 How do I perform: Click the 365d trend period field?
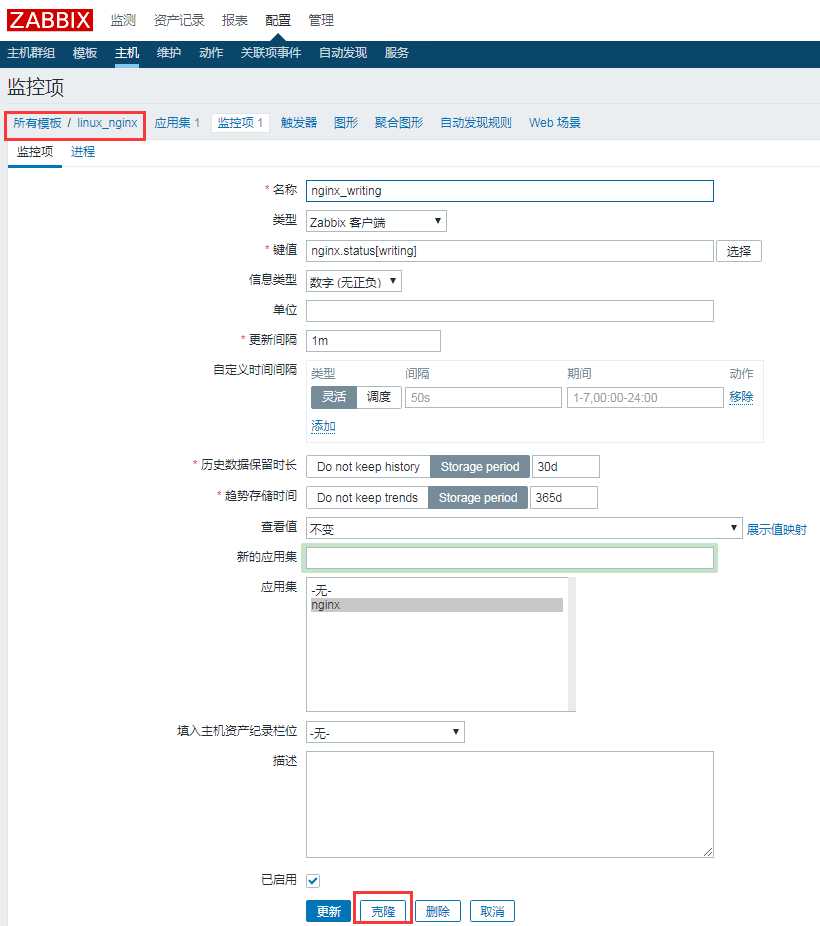click(564, 498)
